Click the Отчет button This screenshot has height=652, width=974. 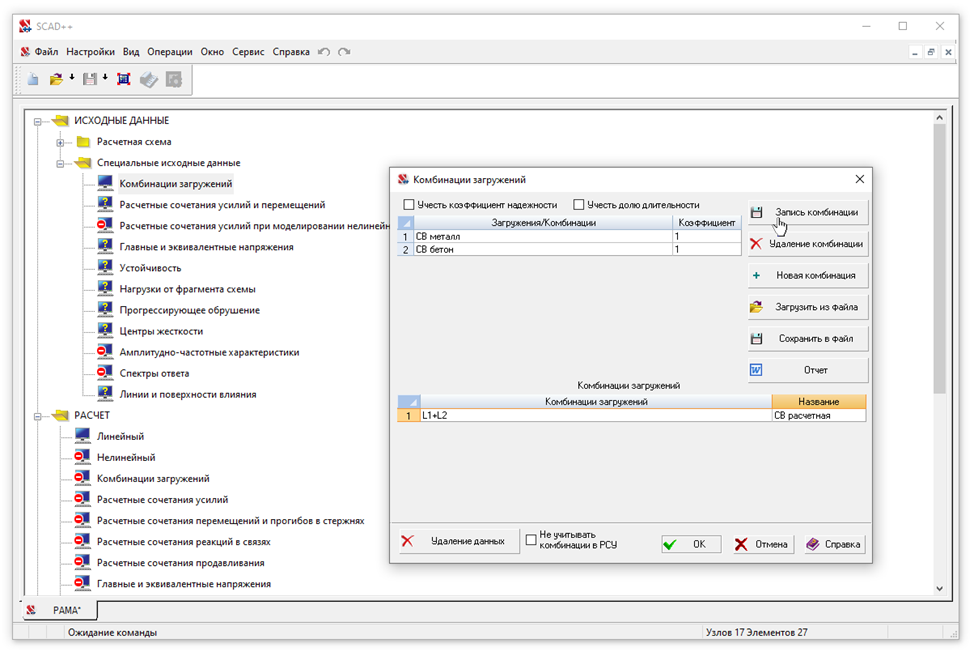coord(808,370)
